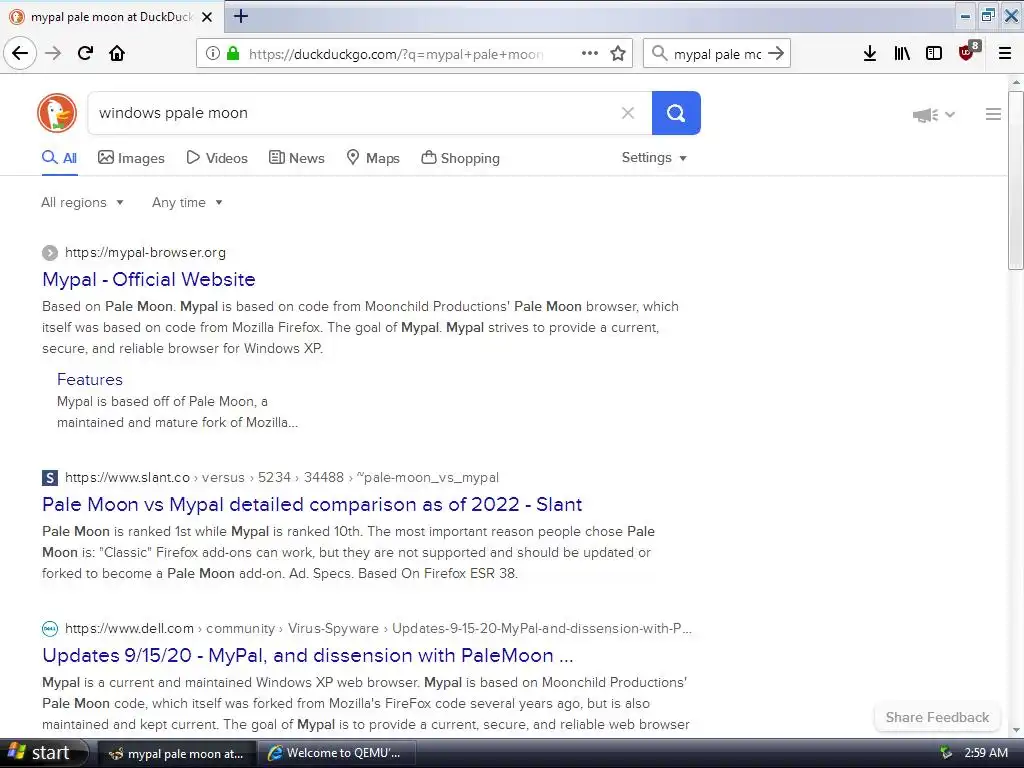
Task: Select the All results tab
Action: pyautogui.click(x=59, y=158)
